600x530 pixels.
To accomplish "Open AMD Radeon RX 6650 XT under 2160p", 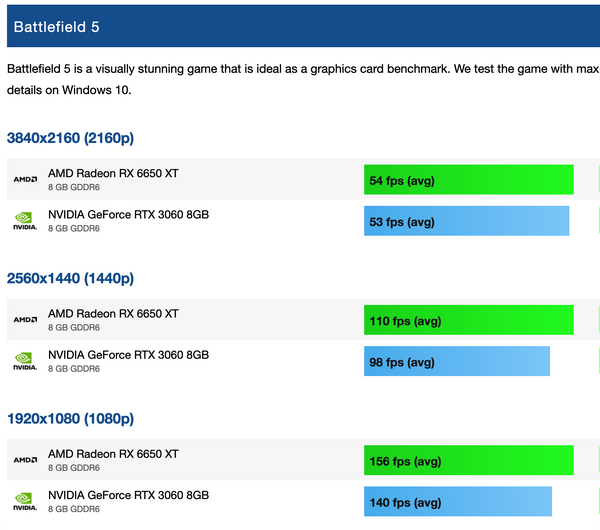I will [x=113, y=173].
